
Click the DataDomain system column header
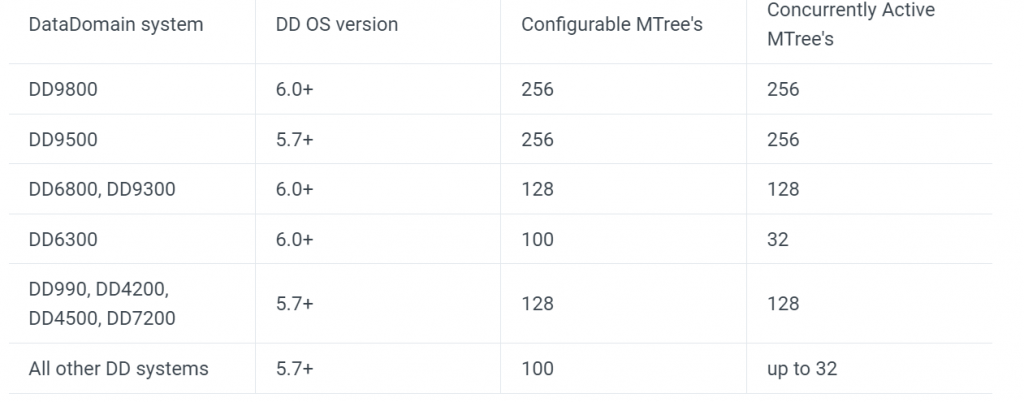click(x=115, y=24)
